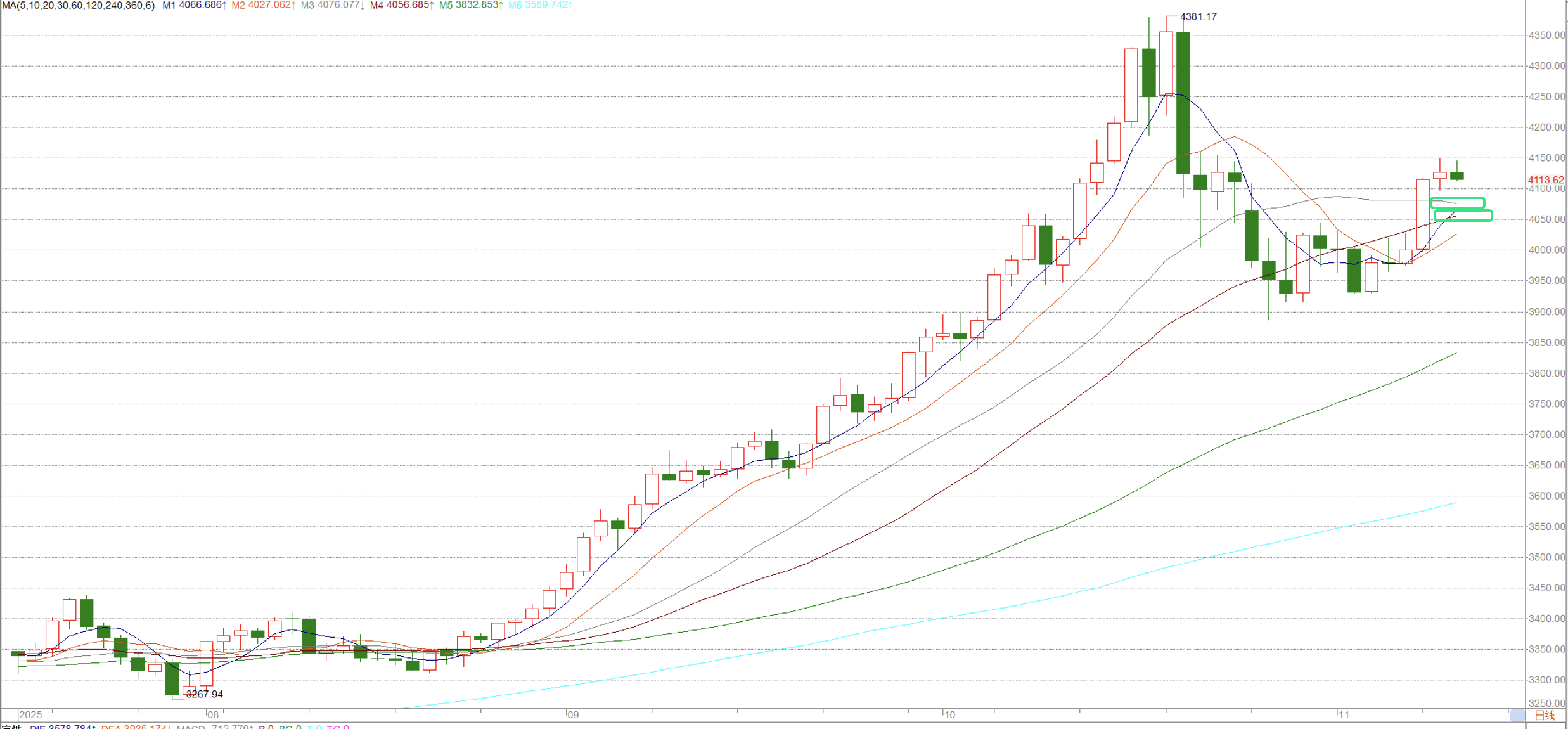Click the 3267.94 low price marker
The image size is (1568, 729).
click(204, 694)
